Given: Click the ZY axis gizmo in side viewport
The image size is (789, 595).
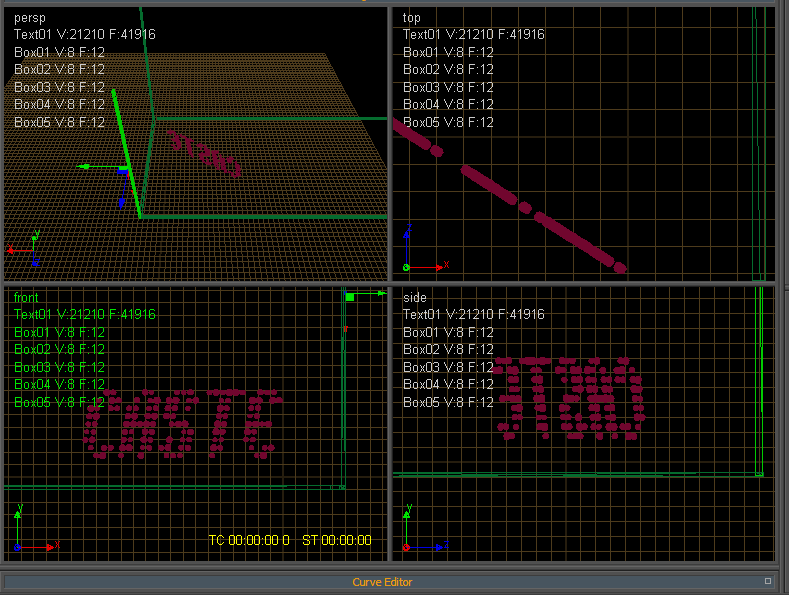Looking at the screenshot, I should coord(426,528).
